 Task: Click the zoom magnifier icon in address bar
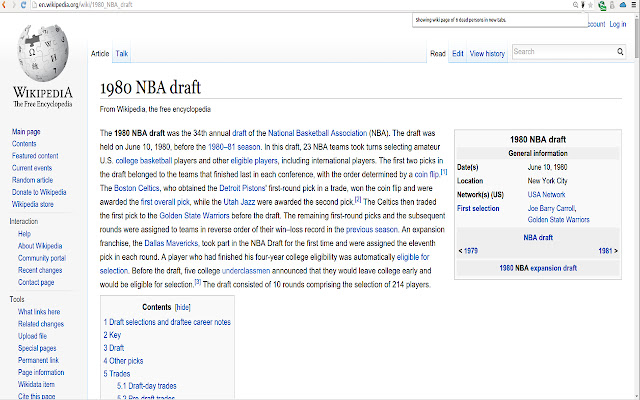tap(576, 5)
